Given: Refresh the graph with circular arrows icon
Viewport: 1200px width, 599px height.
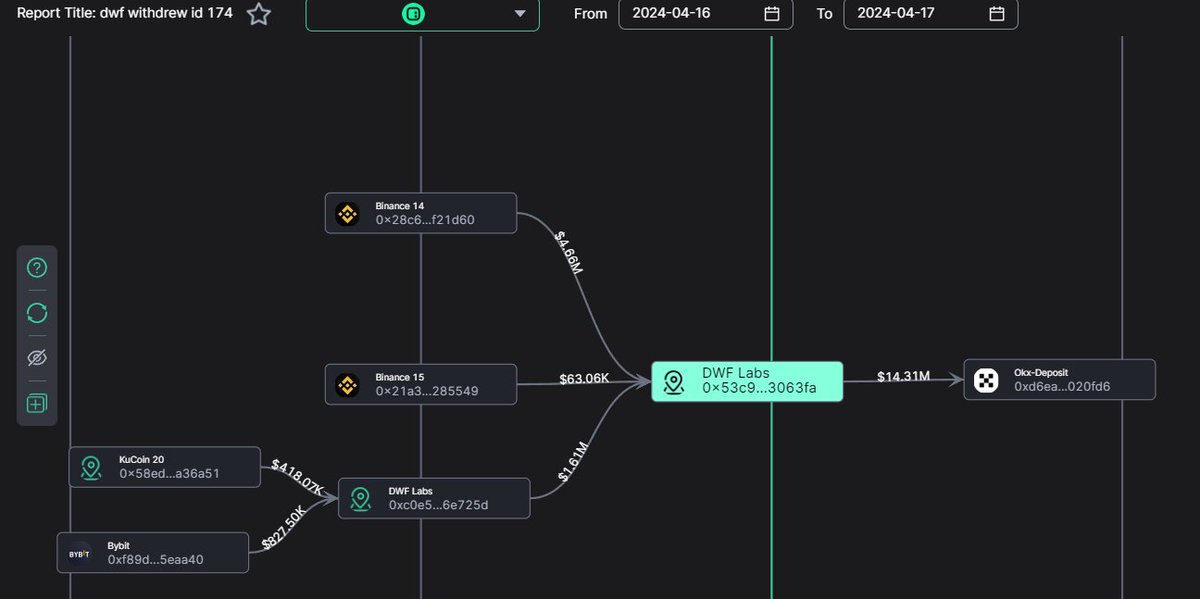Looking at the screenshot, I should (x=37, y=313).
